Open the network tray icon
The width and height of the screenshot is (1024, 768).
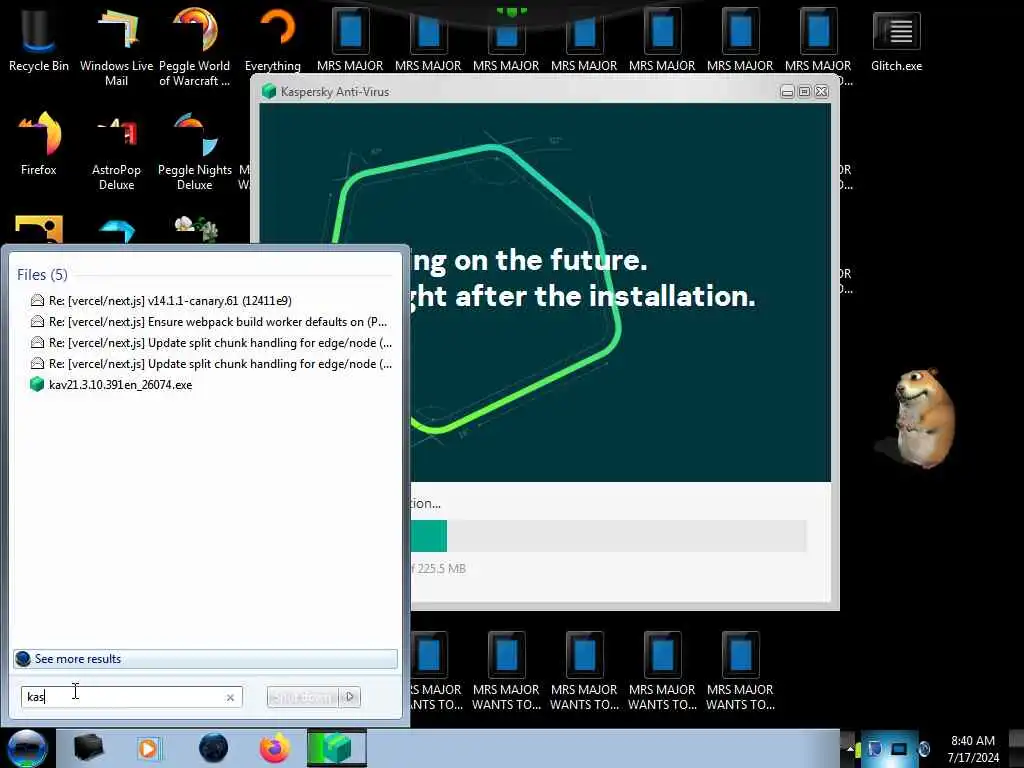click(899, 749)
